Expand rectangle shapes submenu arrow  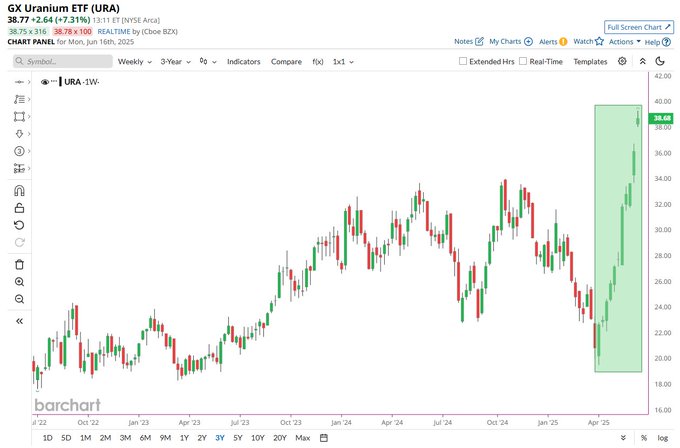(29, 116)
